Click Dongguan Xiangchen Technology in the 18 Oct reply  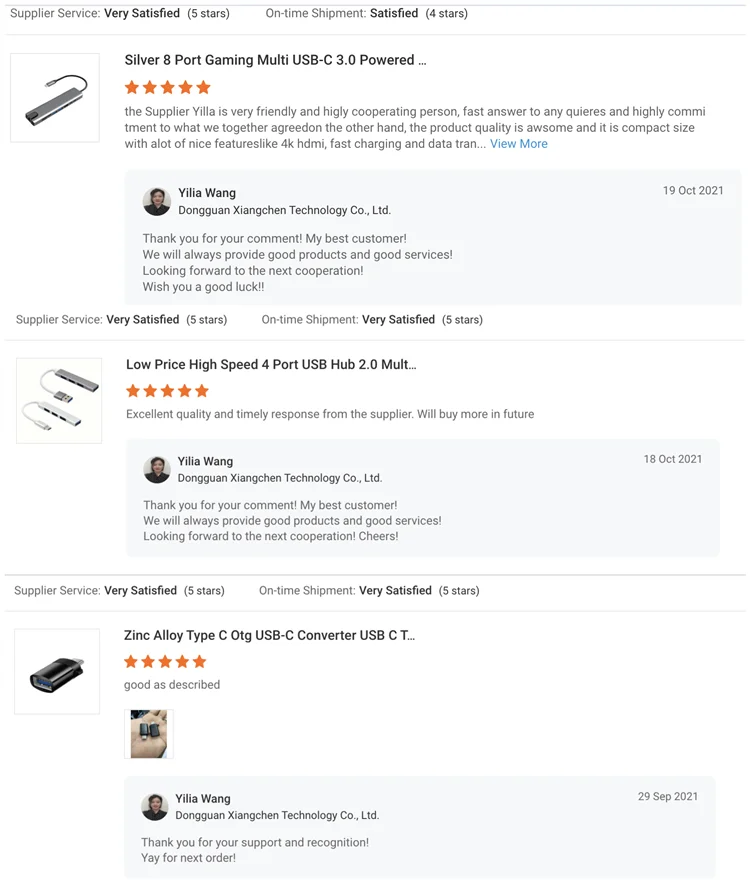280,478
